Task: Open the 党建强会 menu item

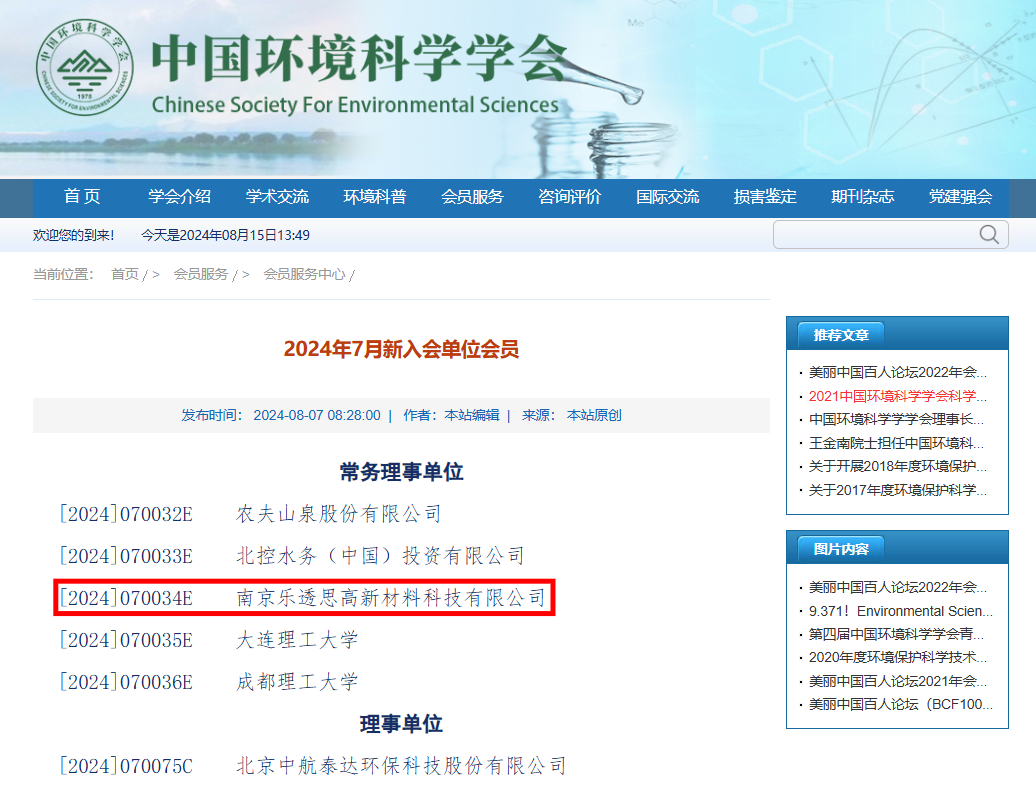Action: click(x=961, y=196)
